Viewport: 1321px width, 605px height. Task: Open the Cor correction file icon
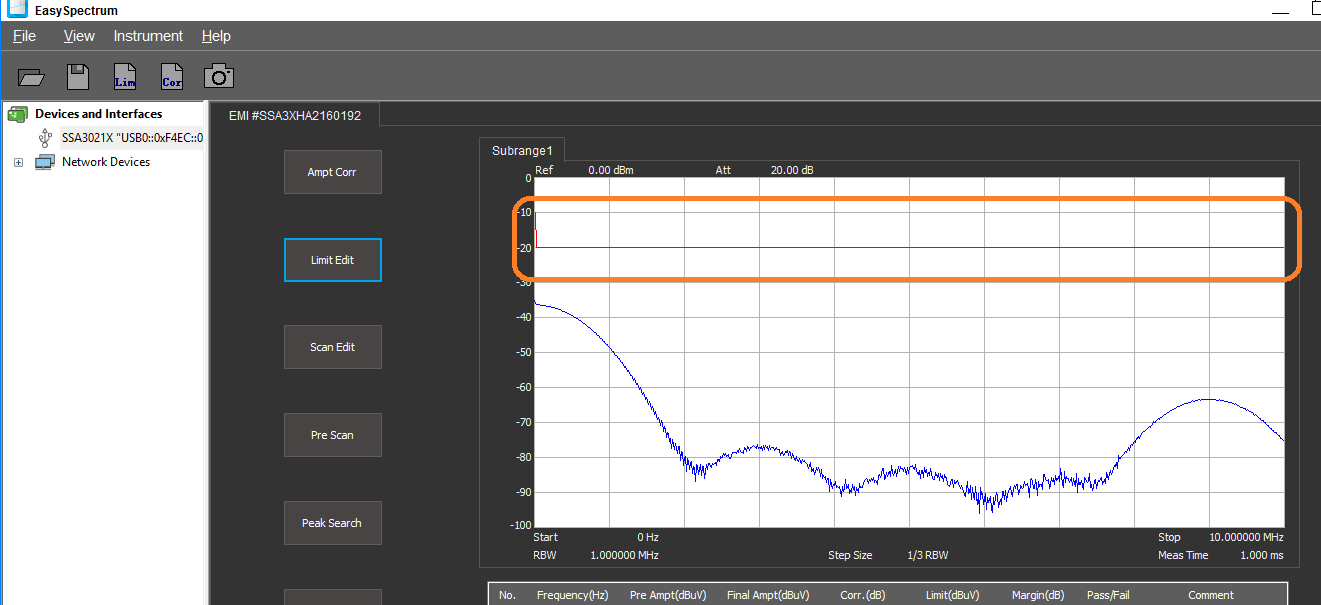coord(172,77)
